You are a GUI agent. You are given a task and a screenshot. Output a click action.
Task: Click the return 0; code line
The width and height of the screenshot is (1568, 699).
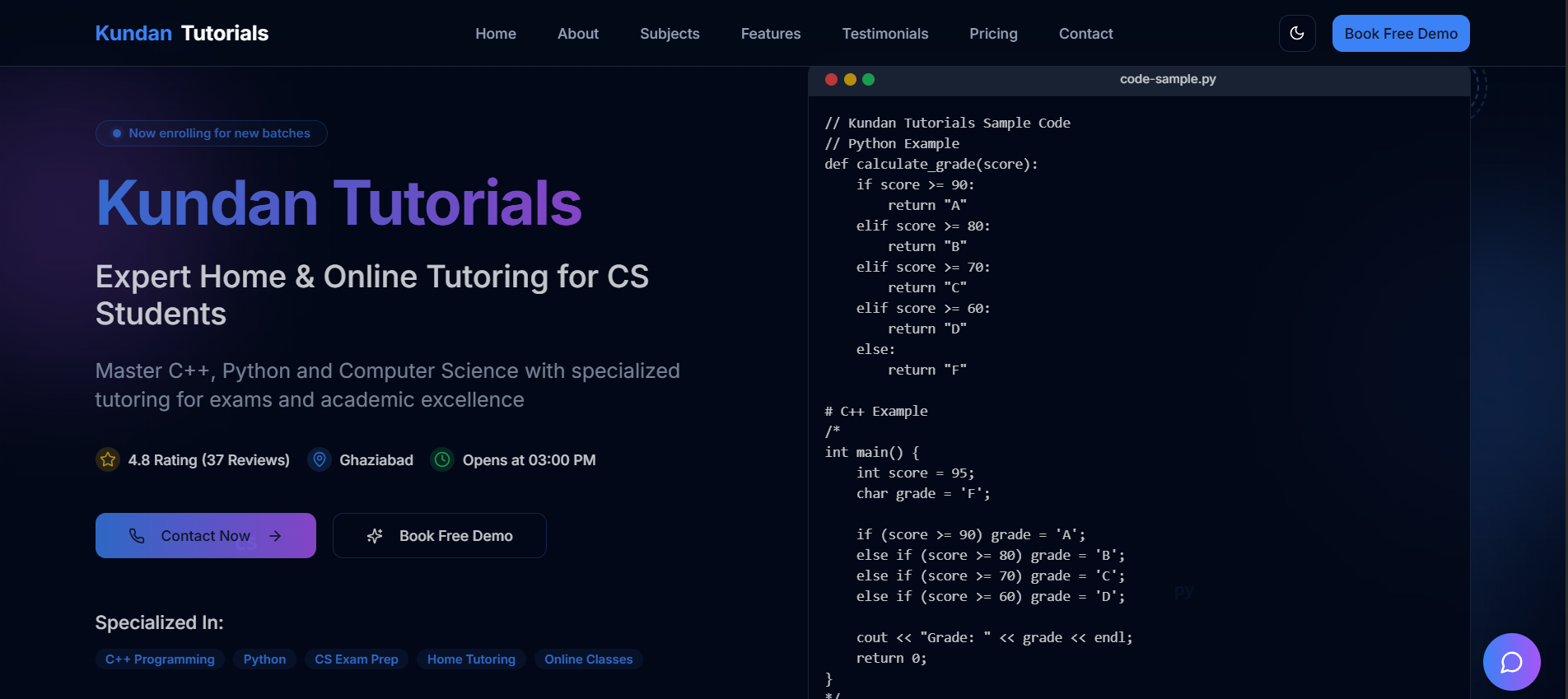coord(892,658)
